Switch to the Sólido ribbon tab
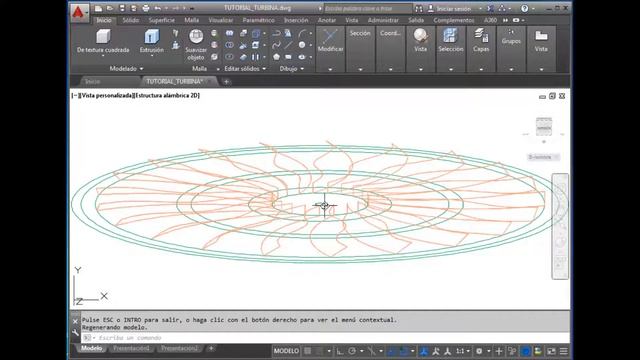The width and height of the screenshot is (640, 360). tap(131, 20)
